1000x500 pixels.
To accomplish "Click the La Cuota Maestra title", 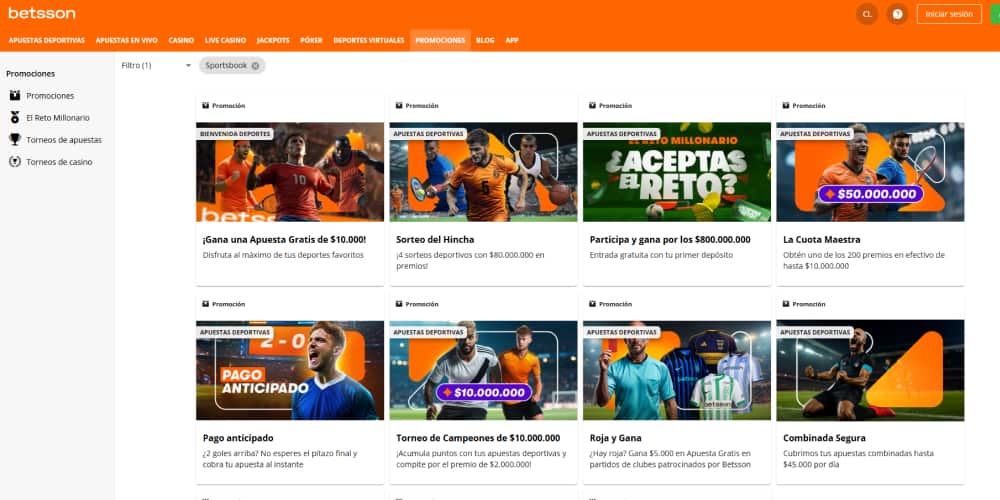I will [821, 240].
